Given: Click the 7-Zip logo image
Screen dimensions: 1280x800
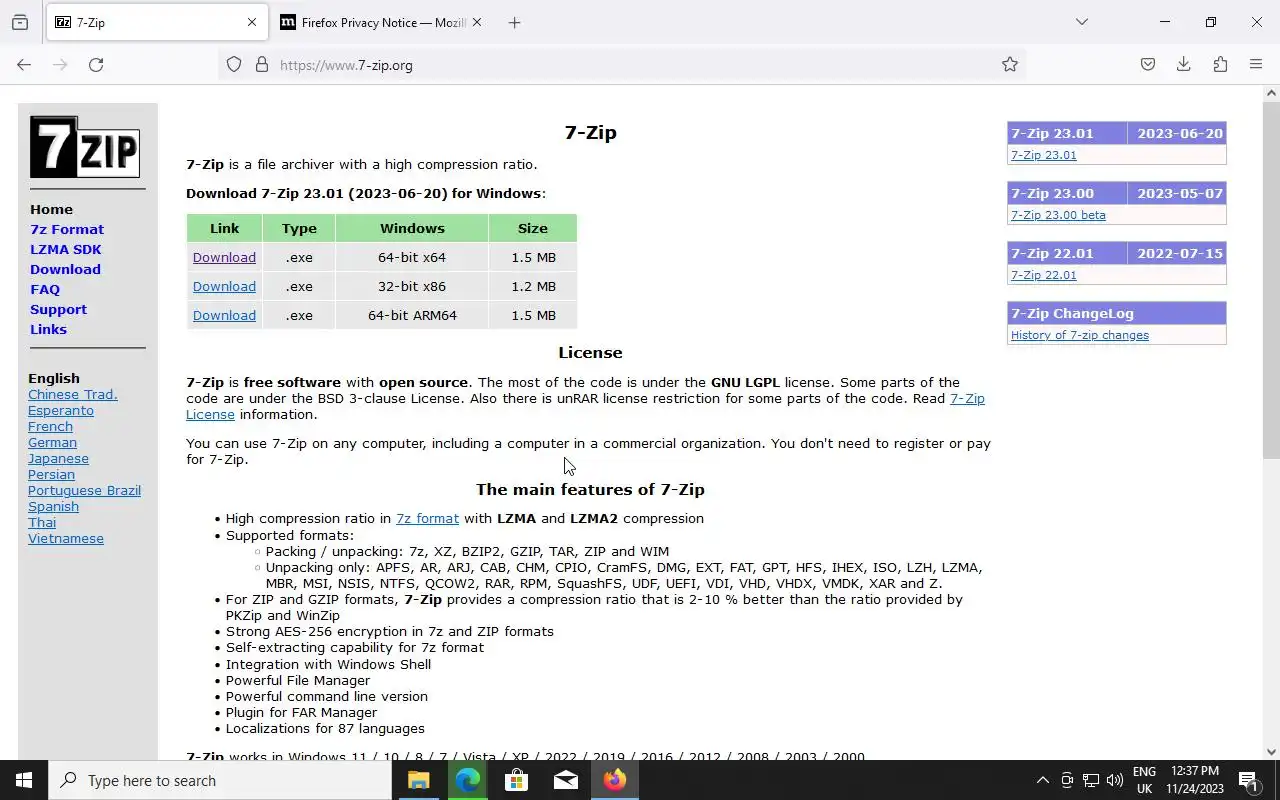Looking at the screenshot, I should [x=85, y=147].
